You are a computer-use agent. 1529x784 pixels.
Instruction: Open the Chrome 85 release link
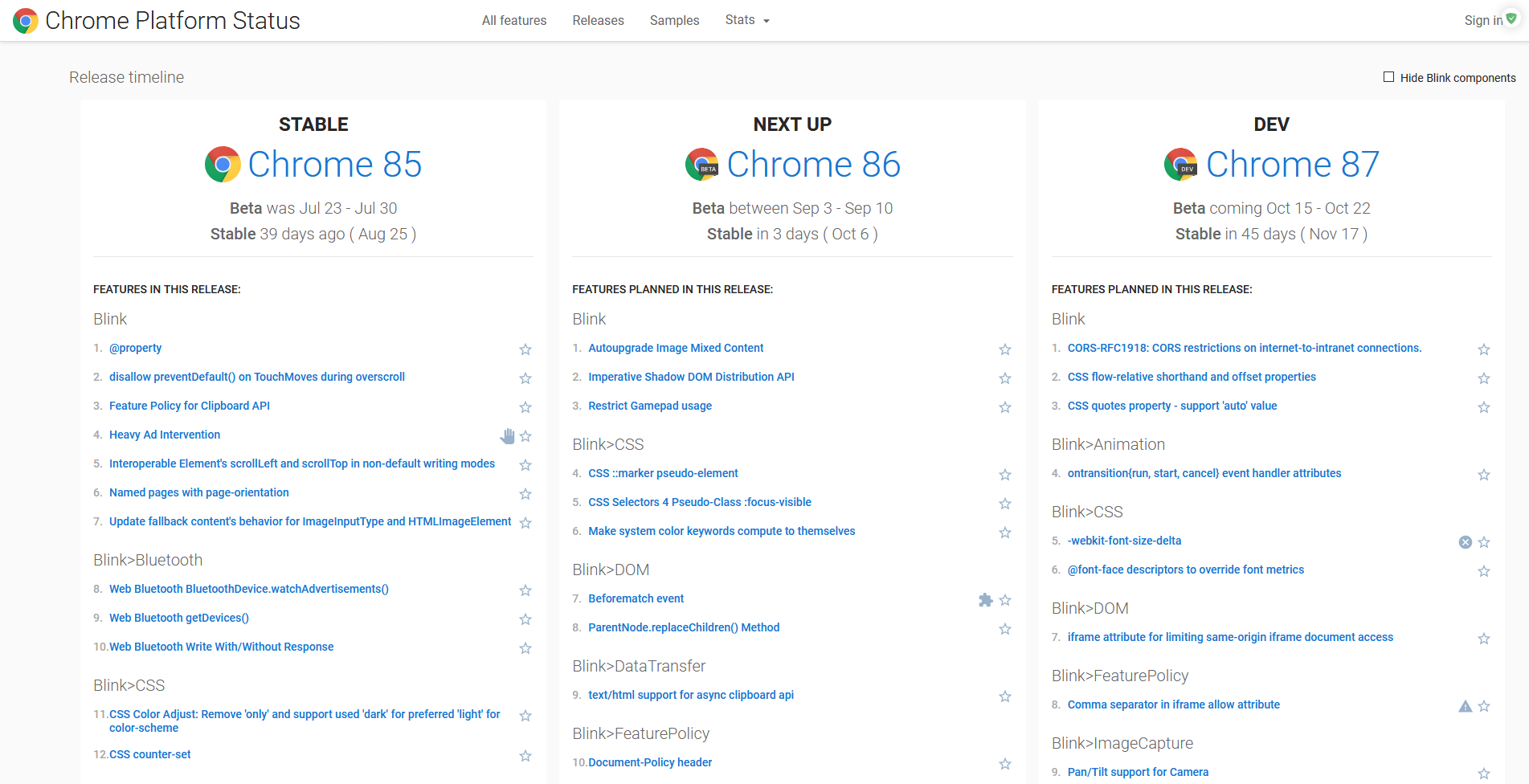point(334,165)
